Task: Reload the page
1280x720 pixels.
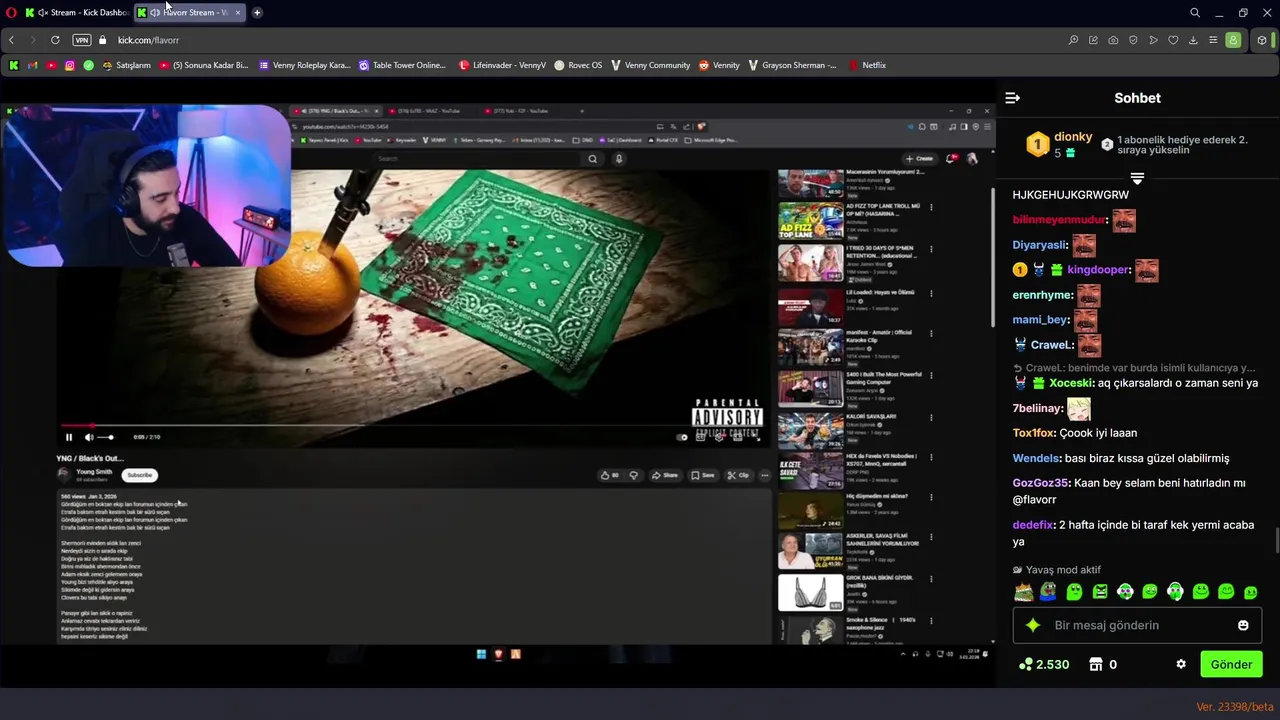Action: [x=55, y=40]
